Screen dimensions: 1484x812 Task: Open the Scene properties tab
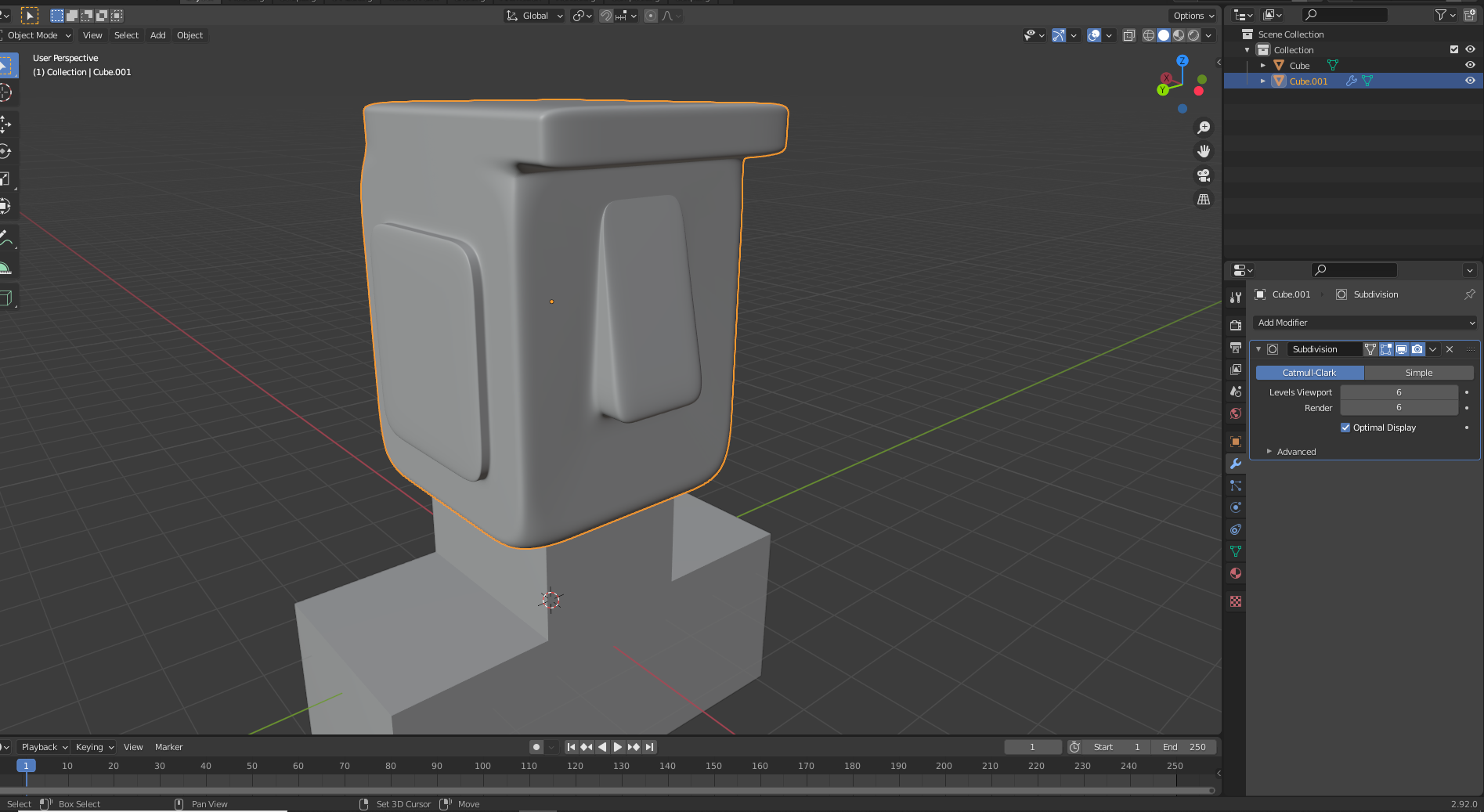[x=1236, y=391]
